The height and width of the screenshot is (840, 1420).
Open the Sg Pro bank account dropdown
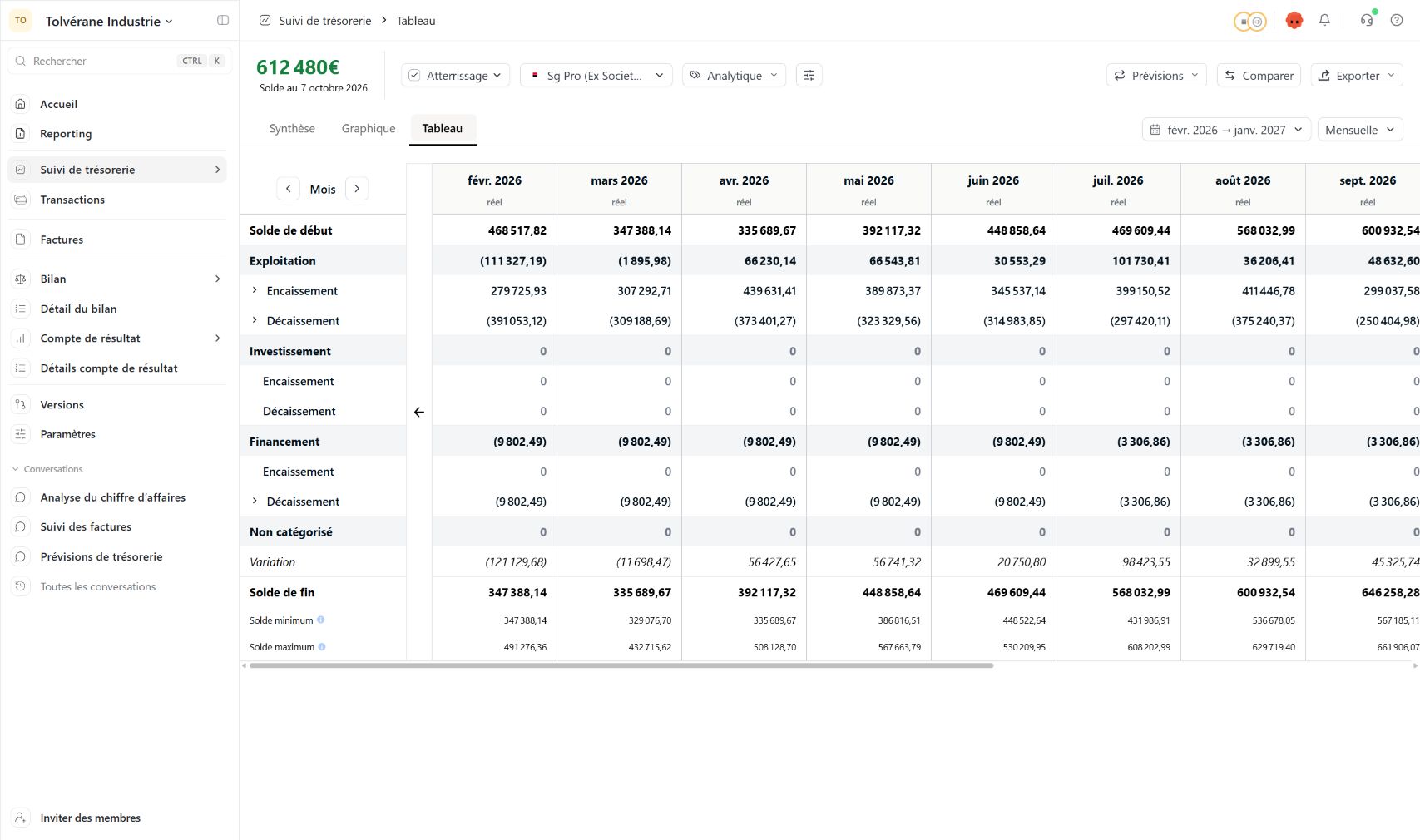pyautogui.click(x=596, y=75)
